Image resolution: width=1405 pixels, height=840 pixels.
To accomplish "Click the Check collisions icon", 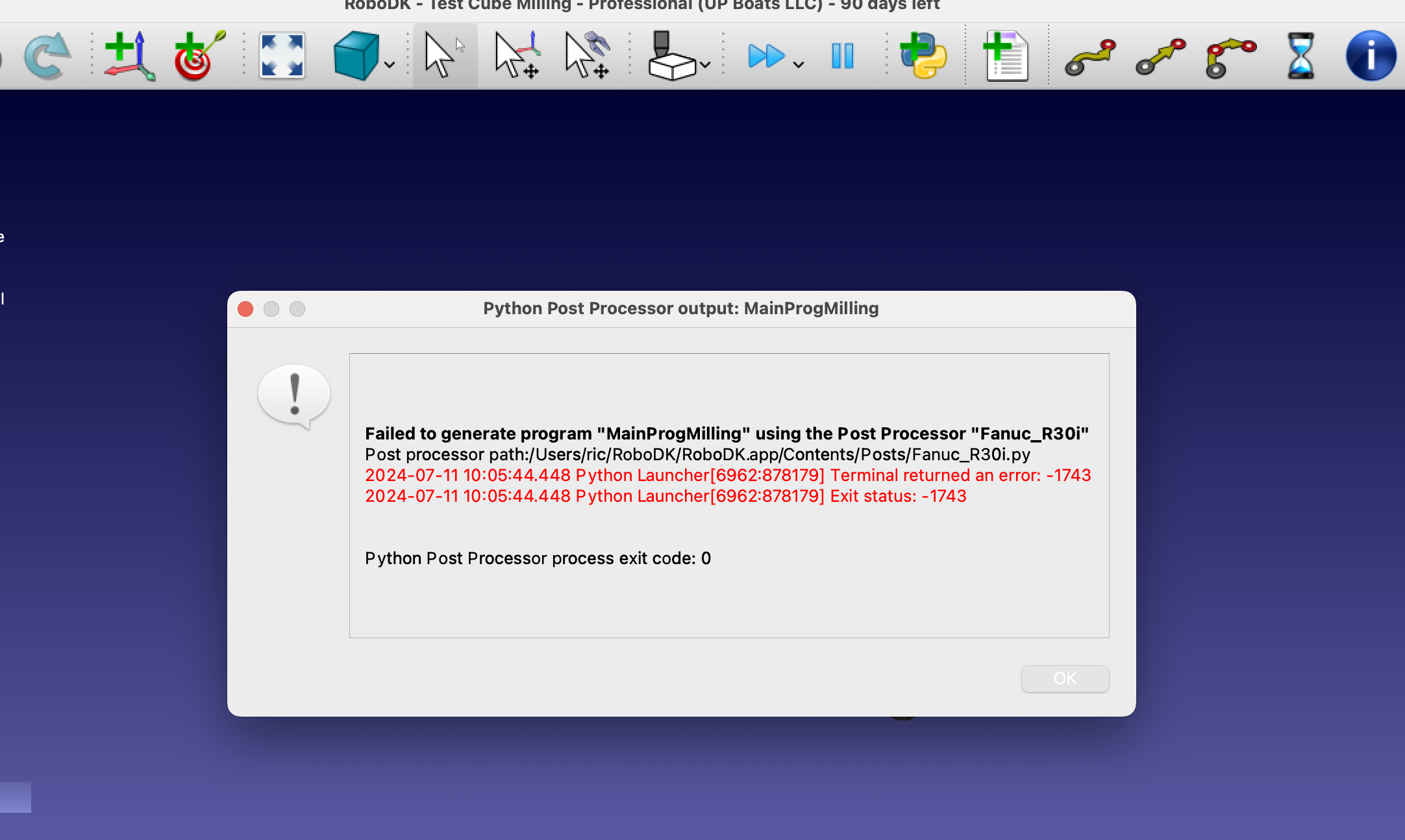I will tap(671, 56).
